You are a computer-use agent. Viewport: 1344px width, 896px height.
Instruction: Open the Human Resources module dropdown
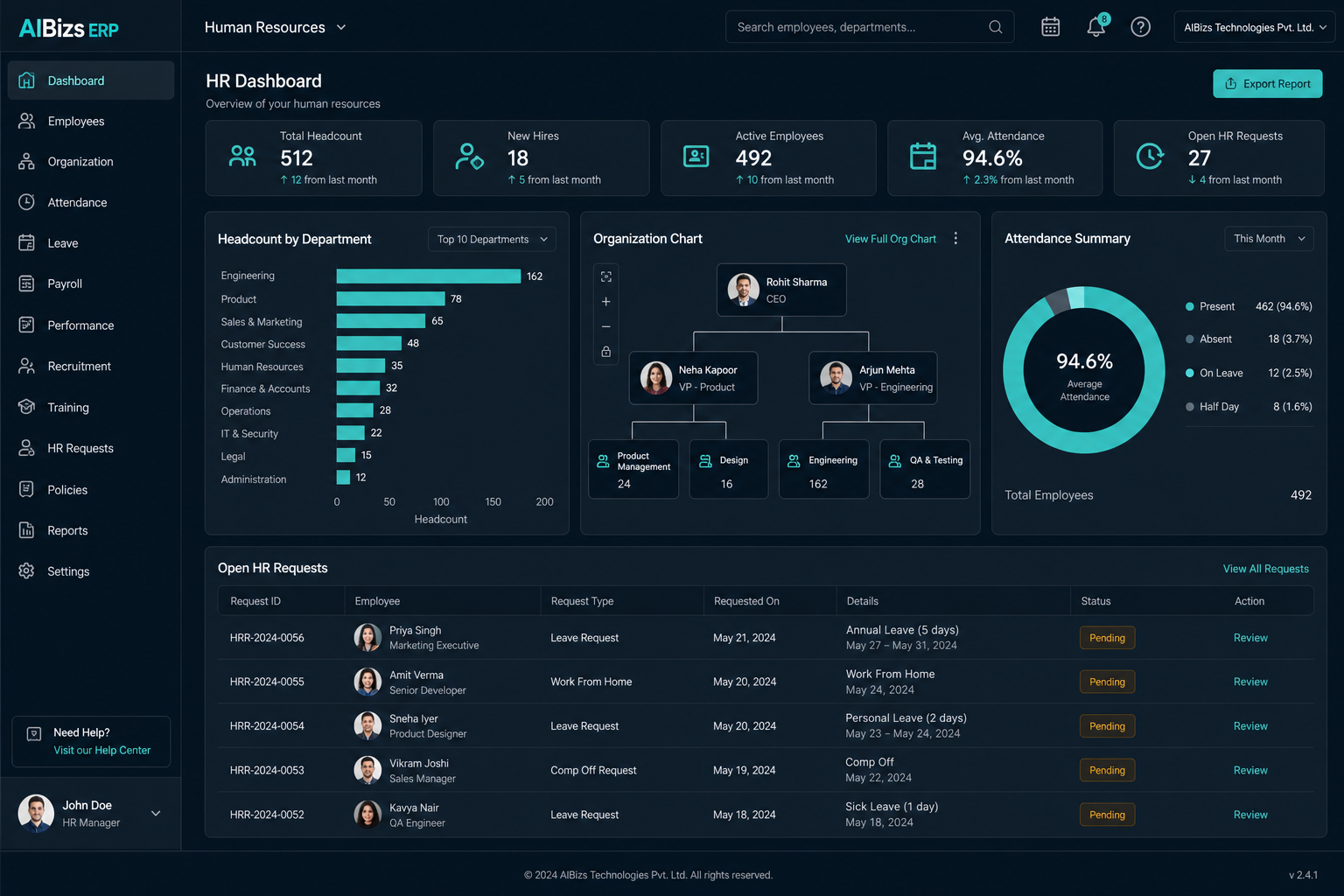tap(276, 27)
